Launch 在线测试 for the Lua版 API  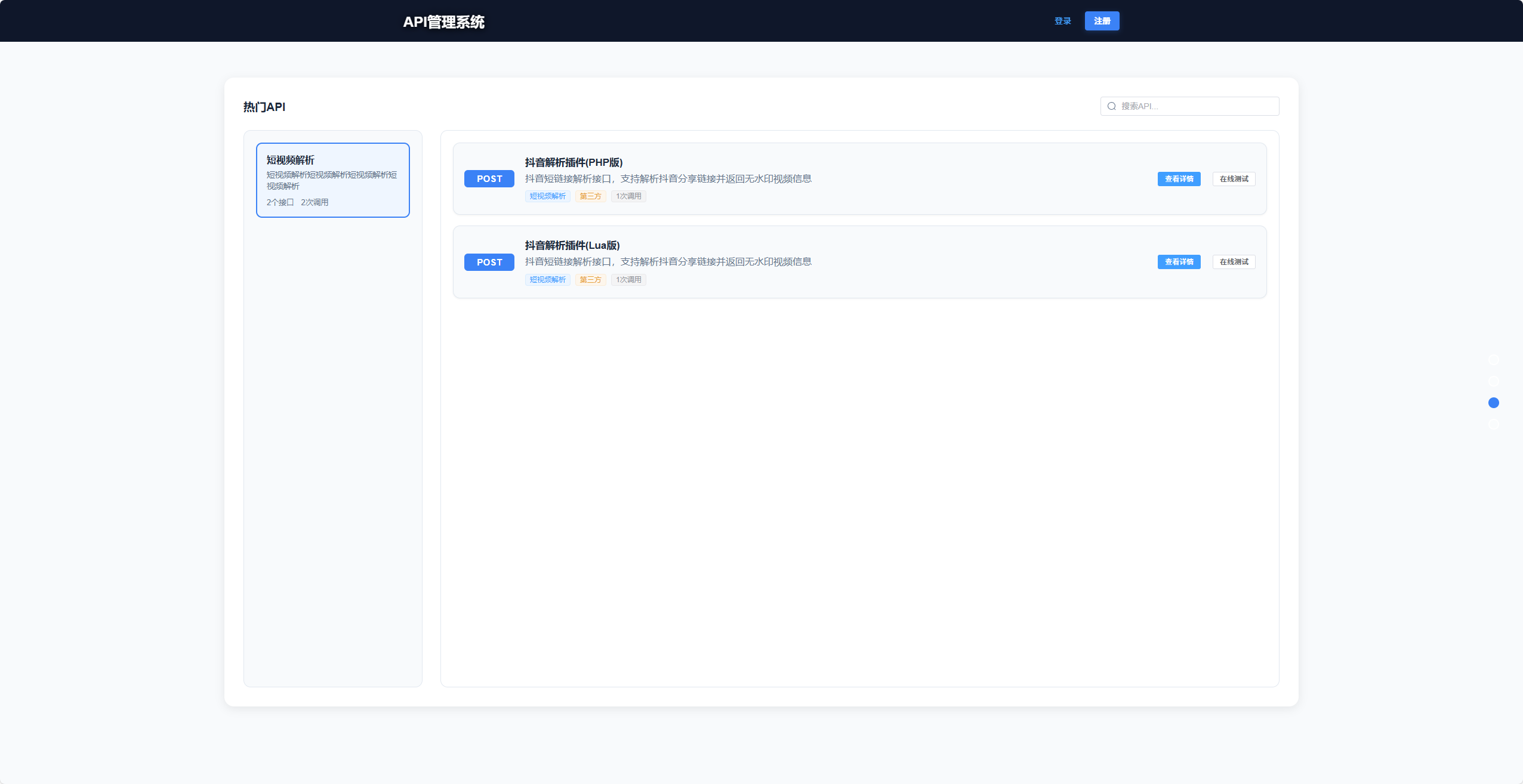coord(1234,262)
